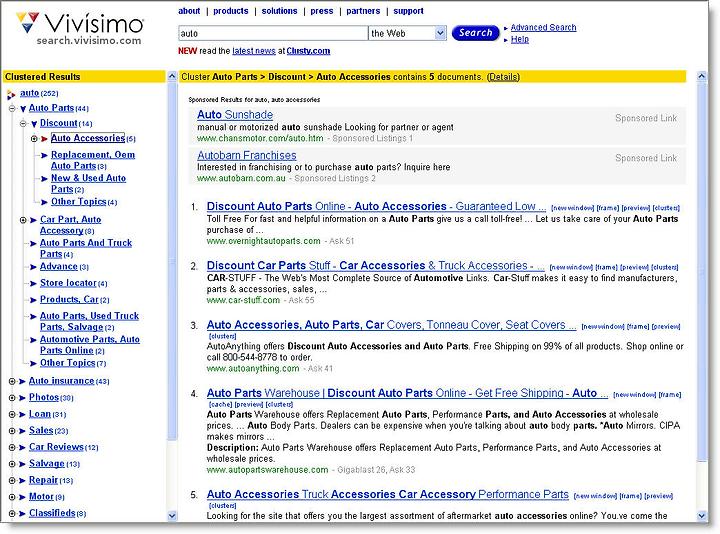Expand the Car Reviews cluster
The height and width of the screenshot is (534, 720).
pos(12,448)
